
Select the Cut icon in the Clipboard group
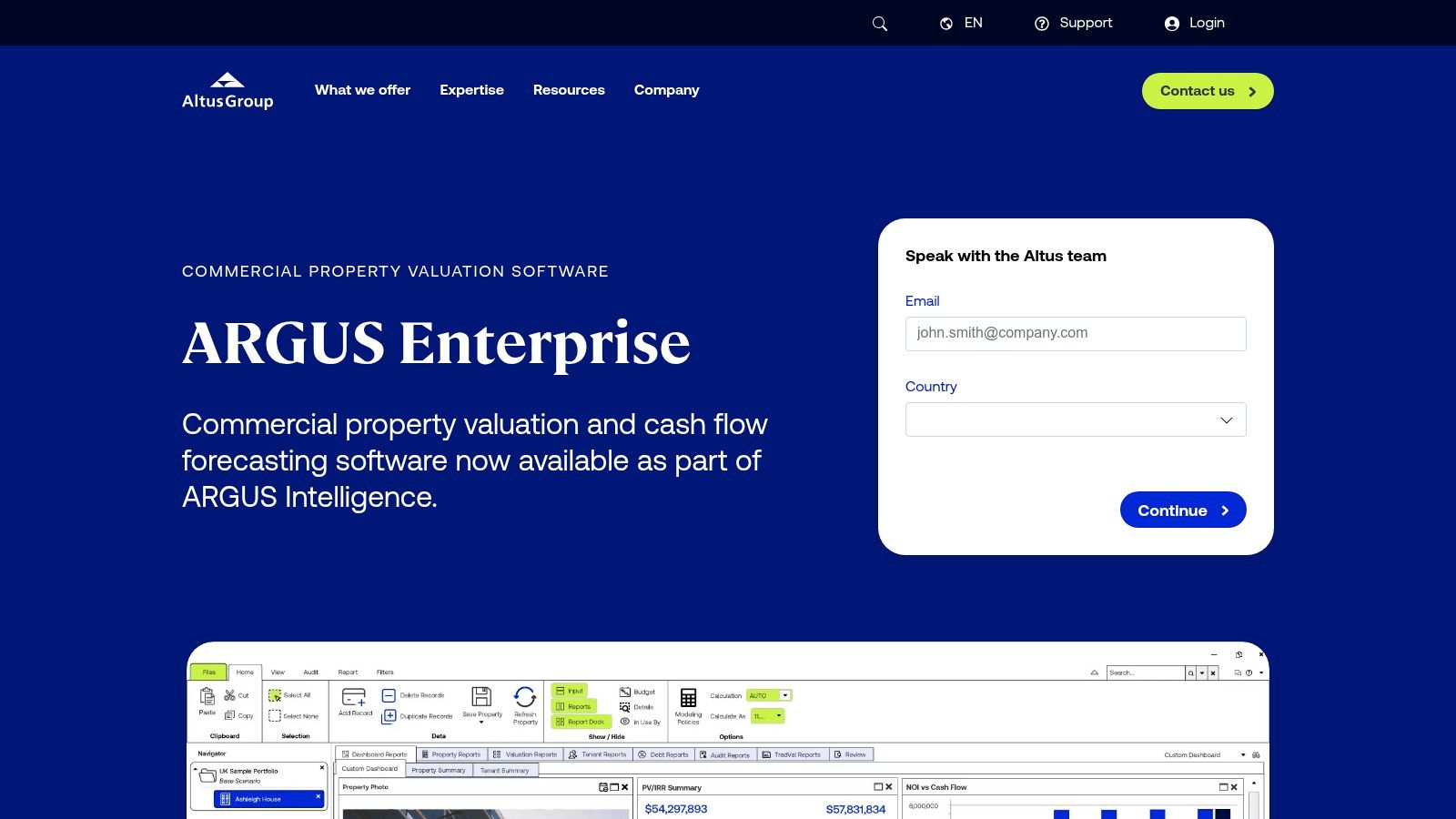point(228,693)
